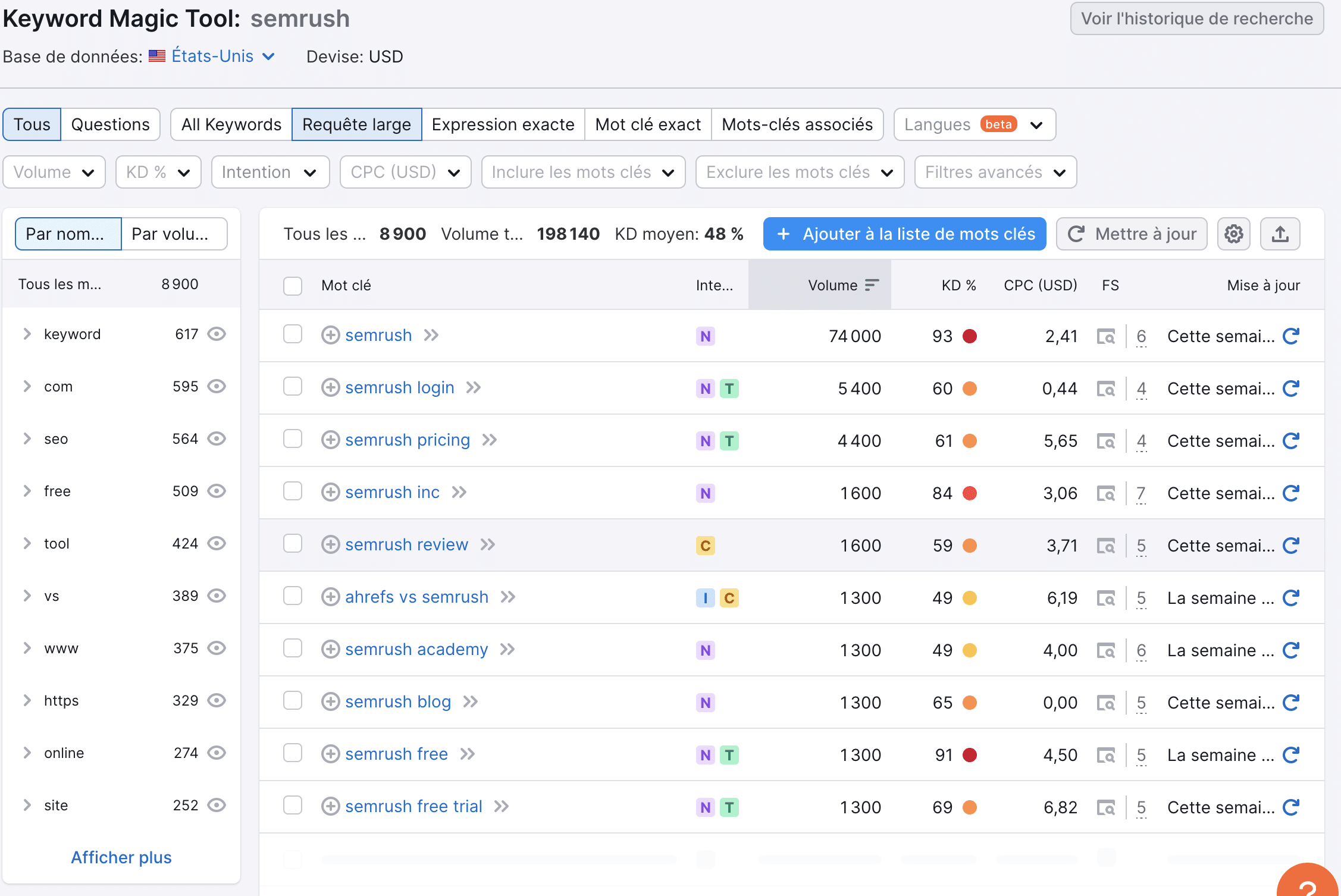Select checkbox for semrush row
Screen dimensions: 1341x896
(x=293, y=334)
